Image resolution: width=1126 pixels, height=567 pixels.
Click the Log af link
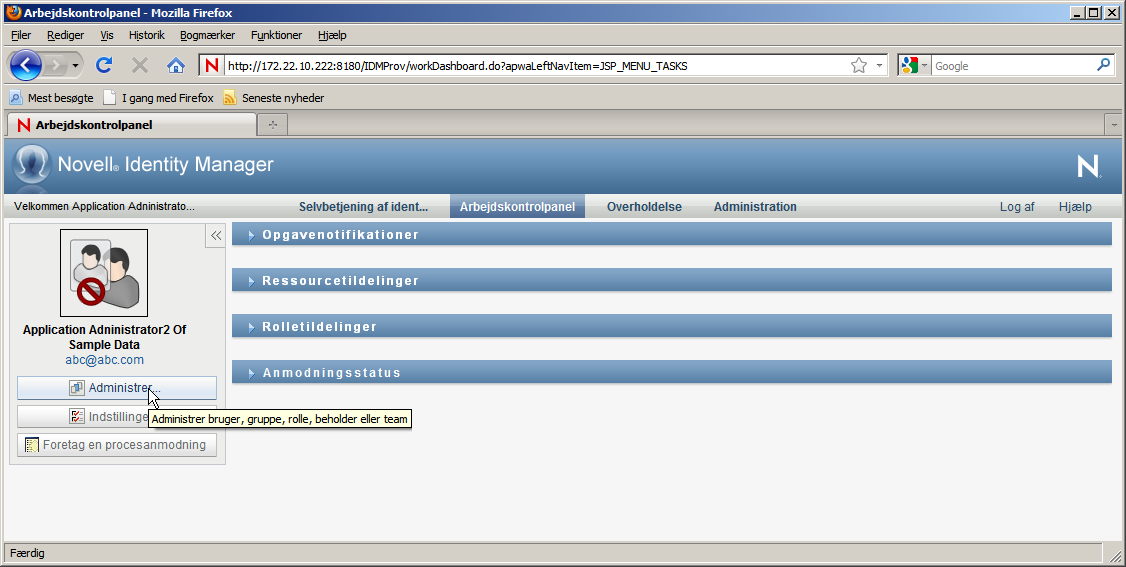(1017, 207)
